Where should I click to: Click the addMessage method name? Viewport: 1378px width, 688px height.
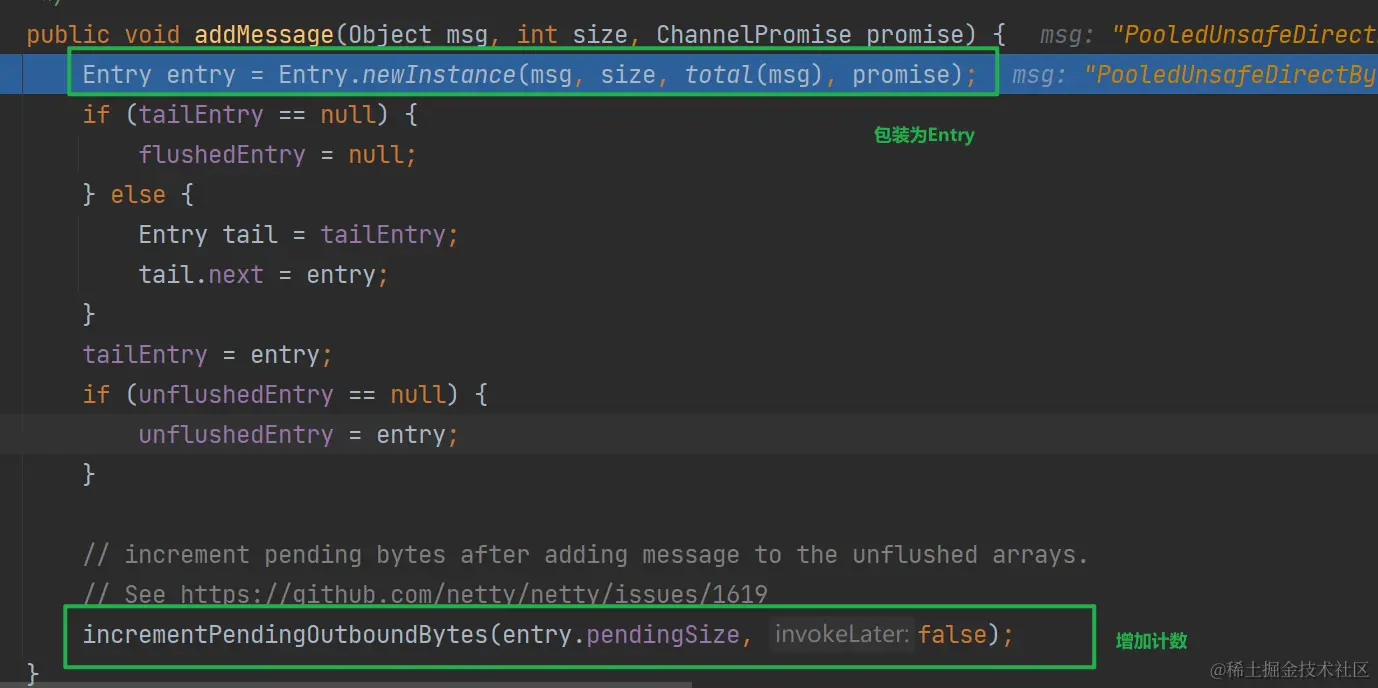(264, 35)
